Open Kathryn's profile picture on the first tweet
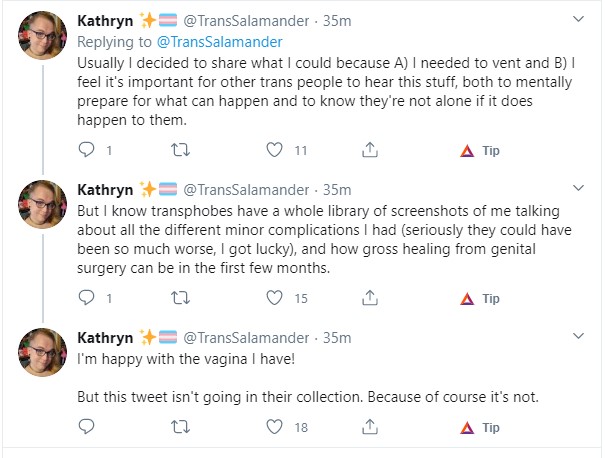The width and height of the screenshot is (606, 458). tap(43, 35)
